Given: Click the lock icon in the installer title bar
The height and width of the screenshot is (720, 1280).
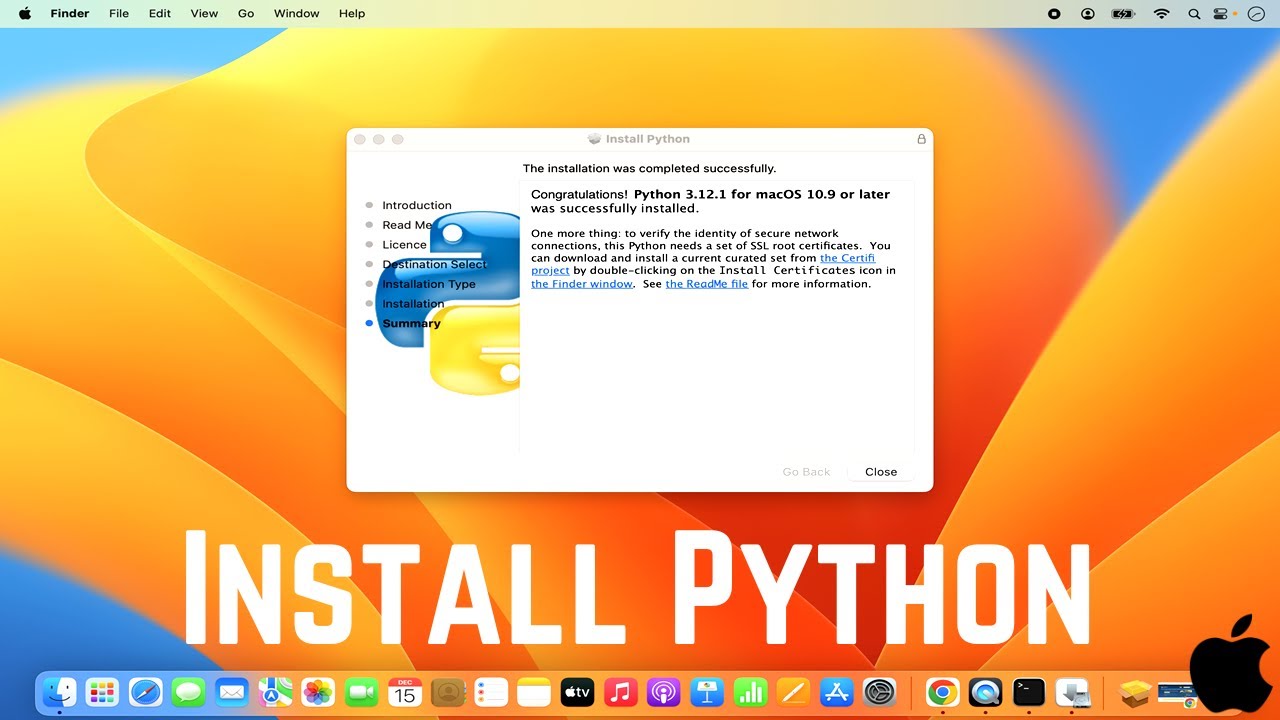Looking at the screenshot, I should 921,139.
